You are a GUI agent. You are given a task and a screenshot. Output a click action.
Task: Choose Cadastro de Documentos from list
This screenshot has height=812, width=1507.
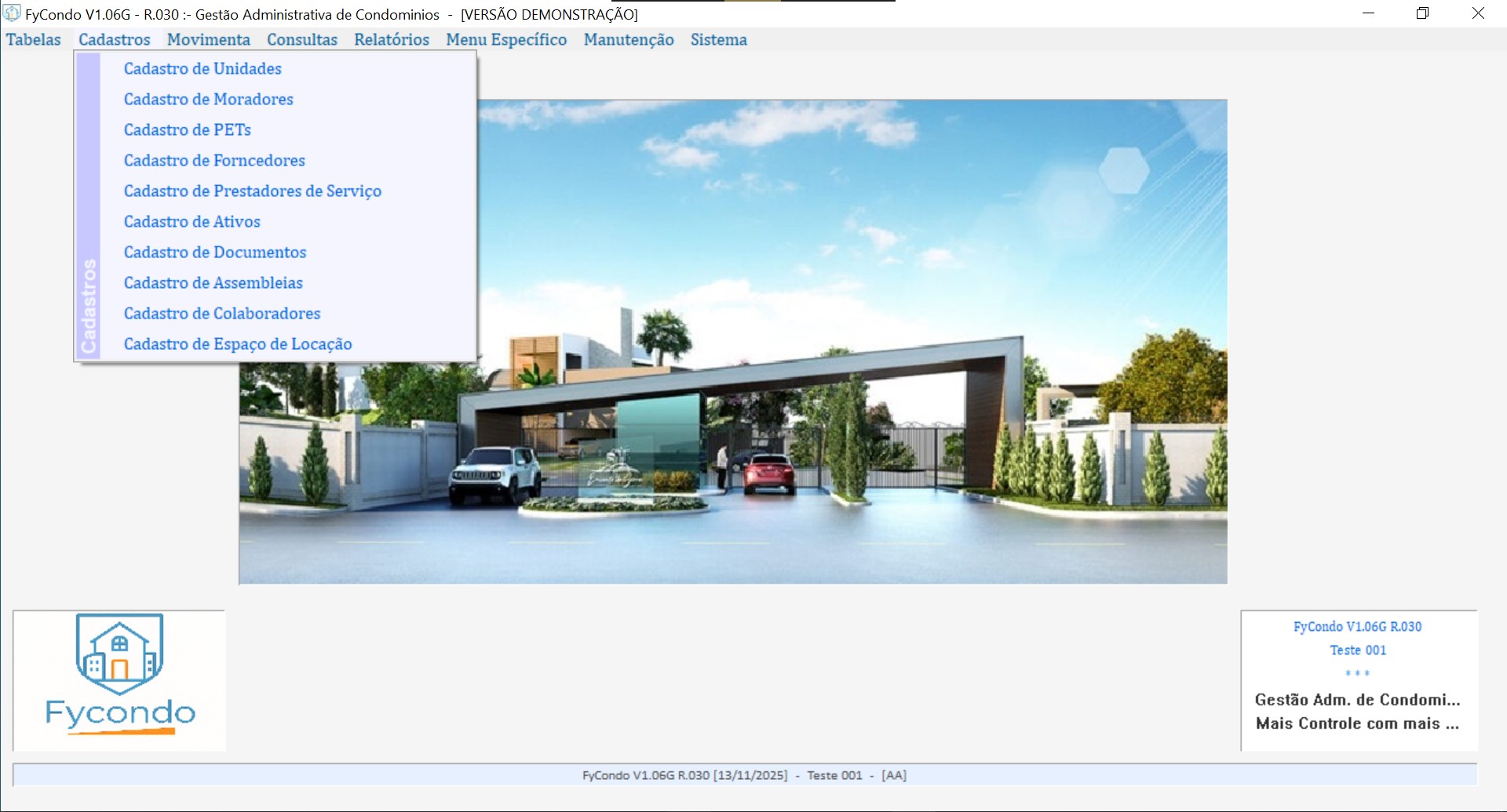tap(214, 253)
